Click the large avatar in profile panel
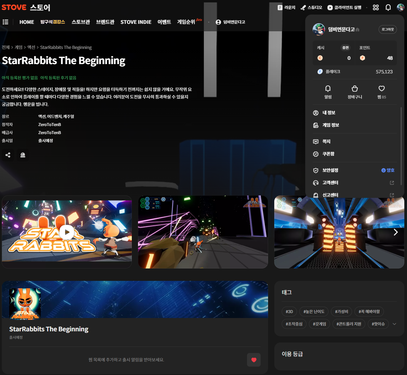This screenshot has height=375, width=407. tap(319, 29)
